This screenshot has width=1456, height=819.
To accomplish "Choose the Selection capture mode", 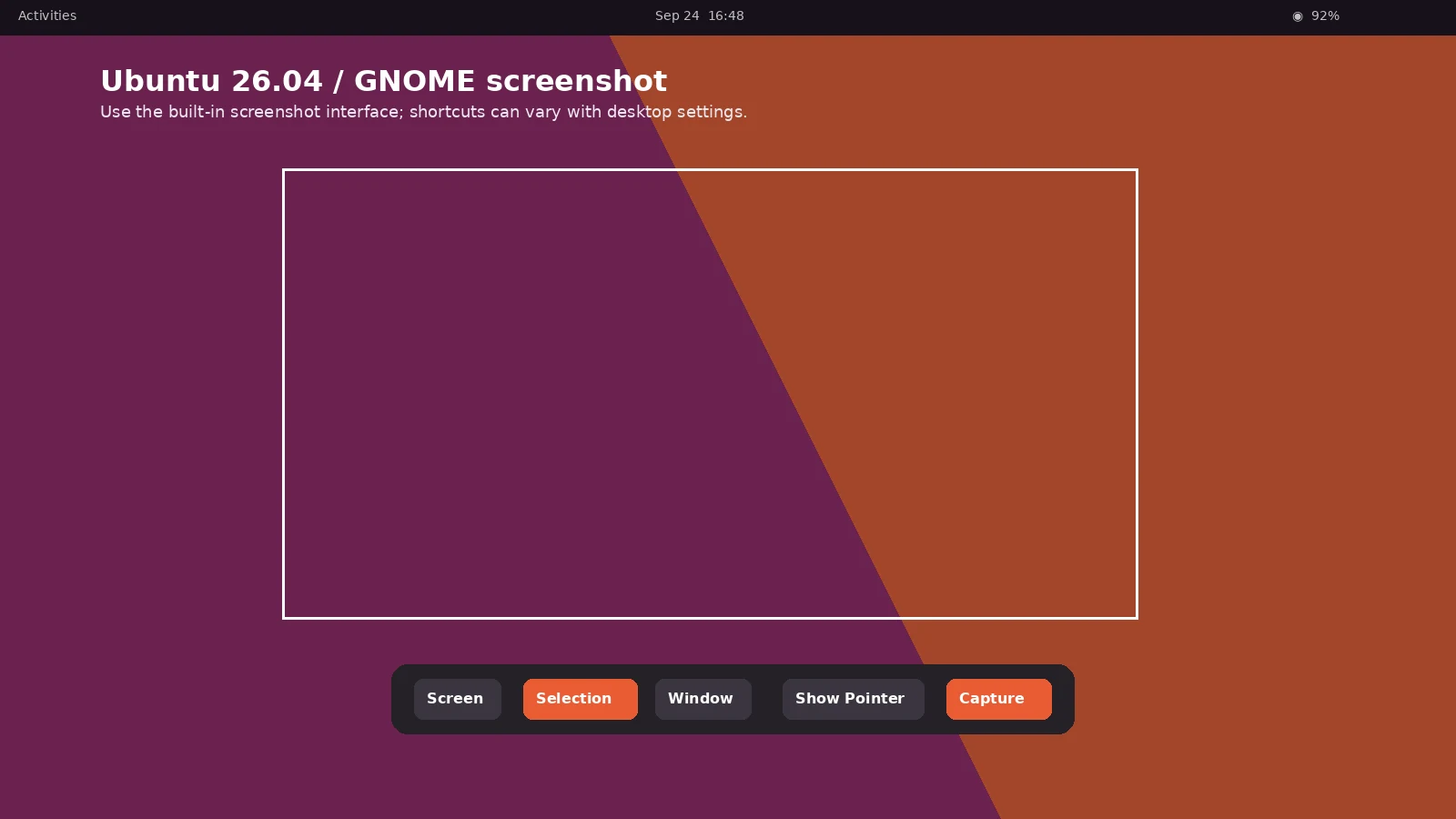I will tap(580, 699).
